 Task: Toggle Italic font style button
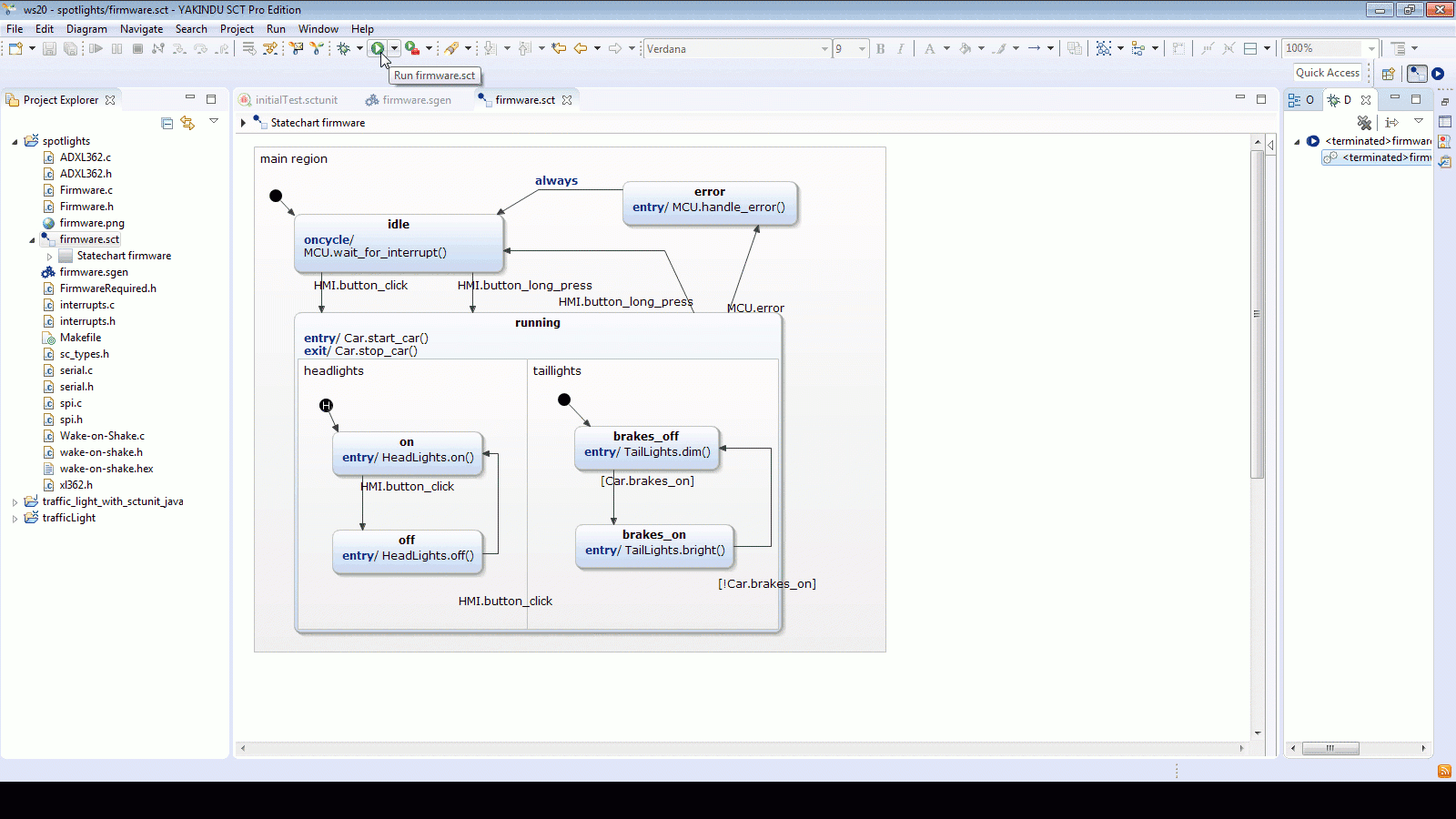point(901,48)
